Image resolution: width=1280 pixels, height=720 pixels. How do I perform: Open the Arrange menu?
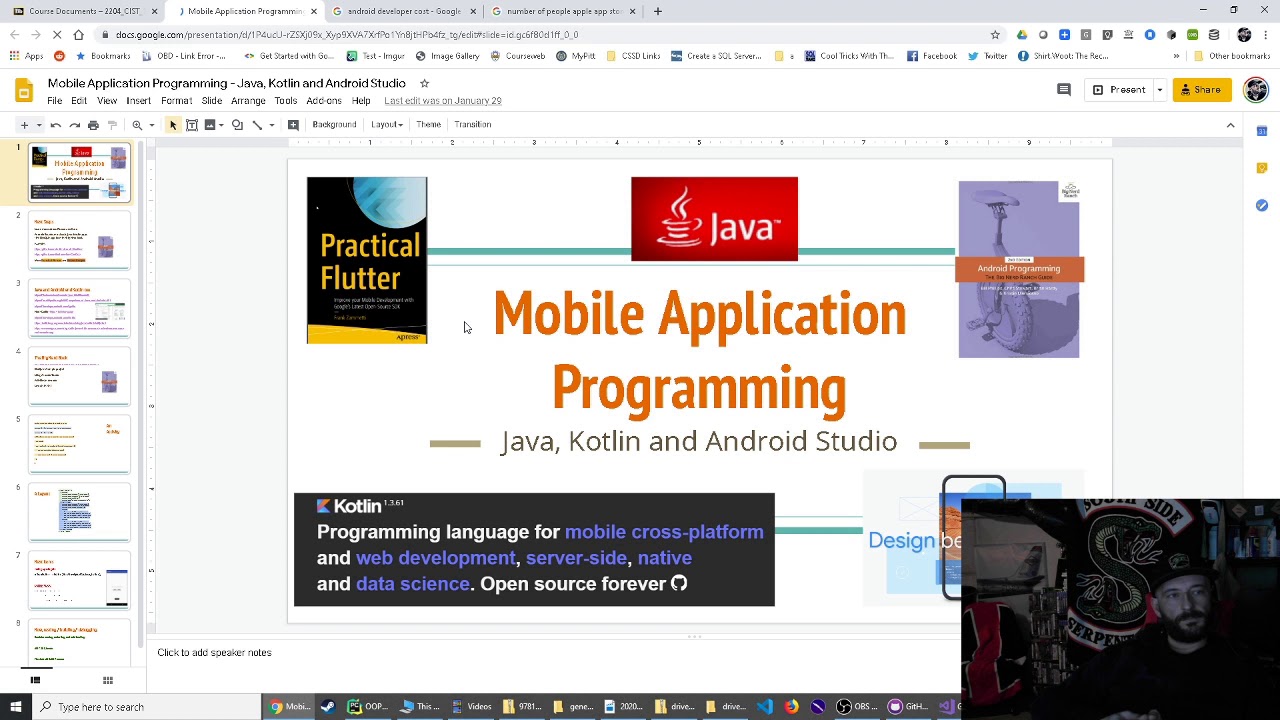248,101
